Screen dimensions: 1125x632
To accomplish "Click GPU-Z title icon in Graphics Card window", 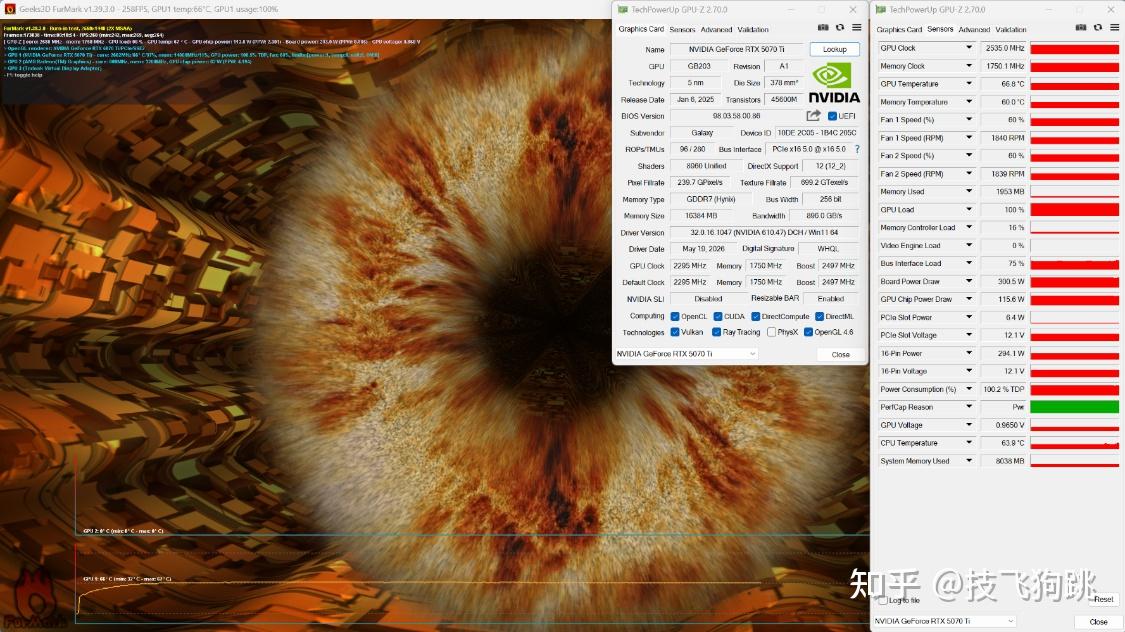I will (623, 9).
